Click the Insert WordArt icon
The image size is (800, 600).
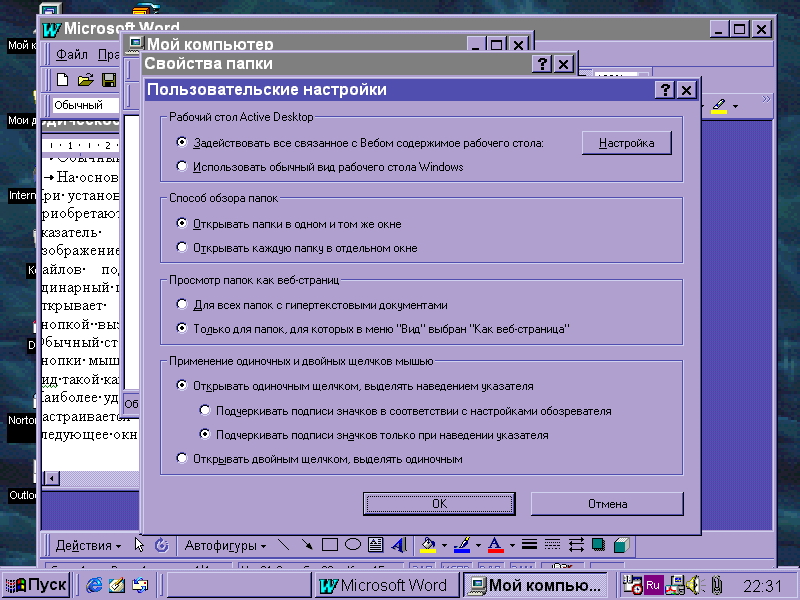(399, 545)
